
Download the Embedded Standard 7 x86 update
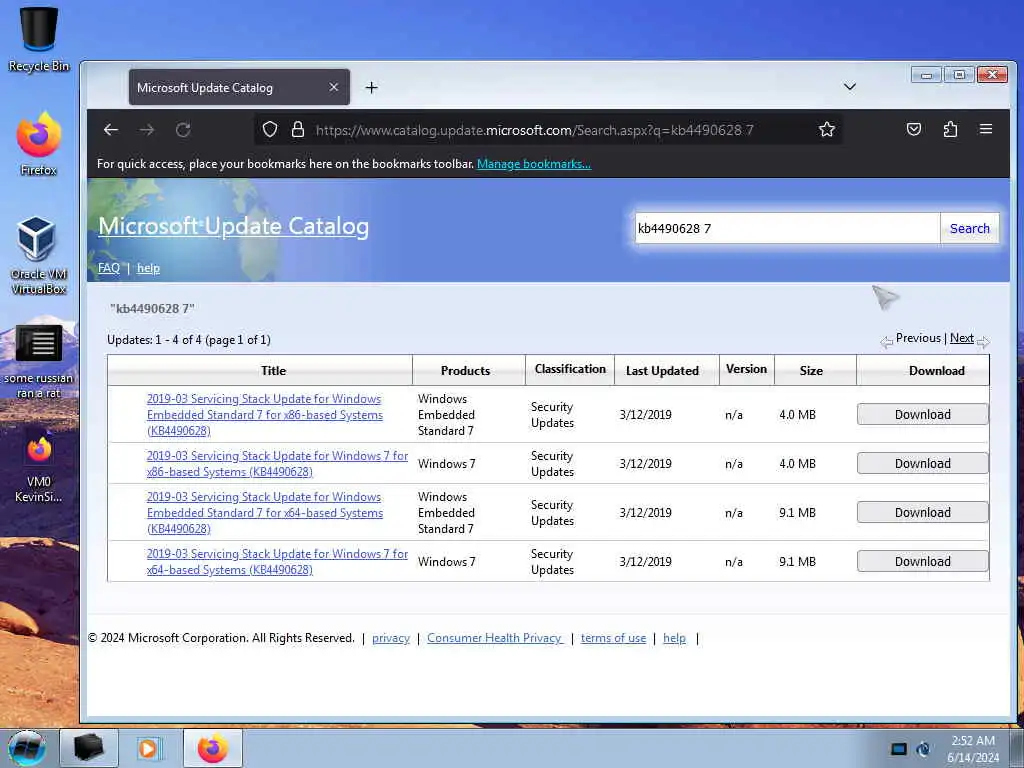(923, 414)
